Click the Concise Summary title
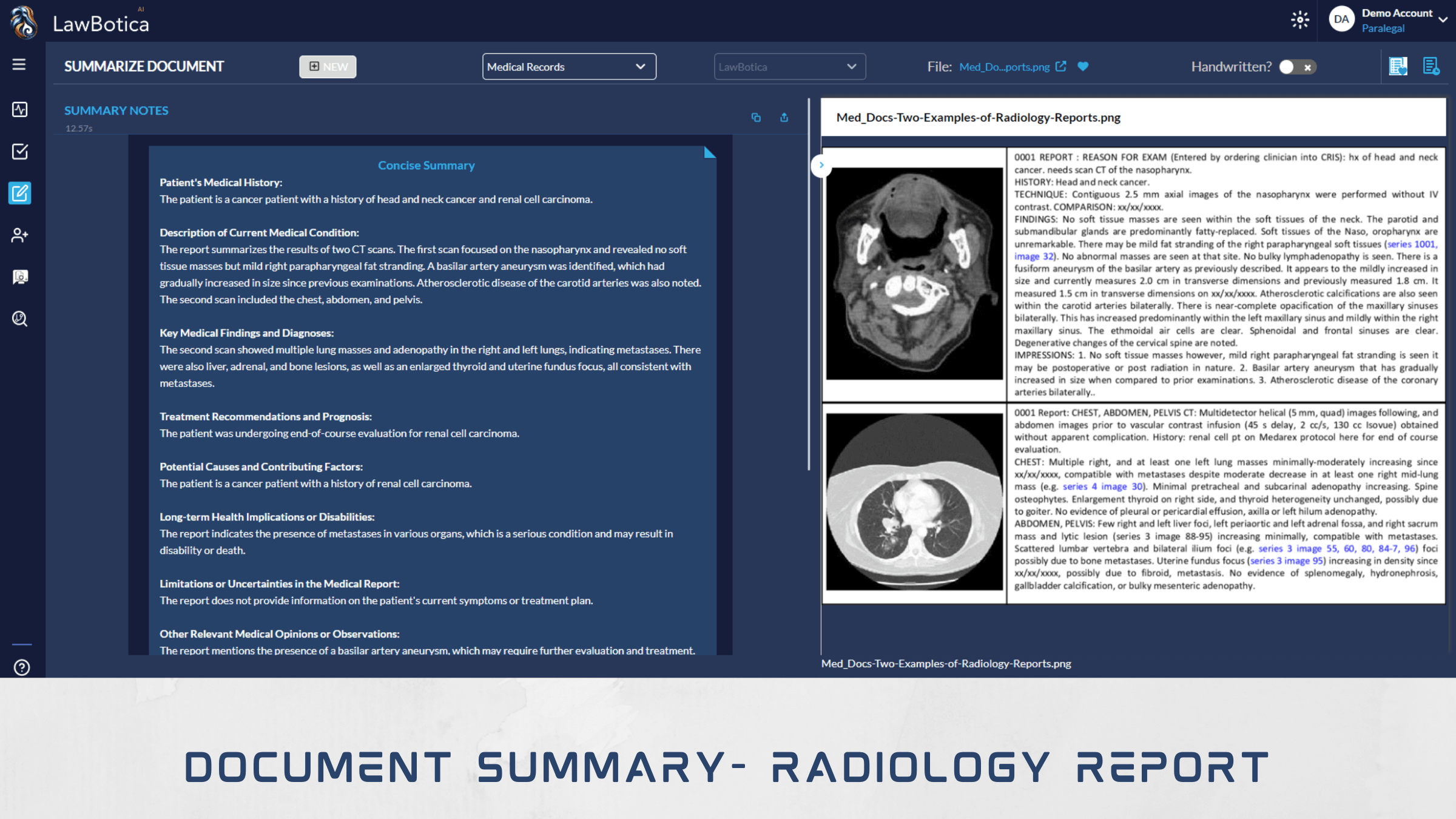Viewport: 1456px width, 819px height. tap(426, 165)
